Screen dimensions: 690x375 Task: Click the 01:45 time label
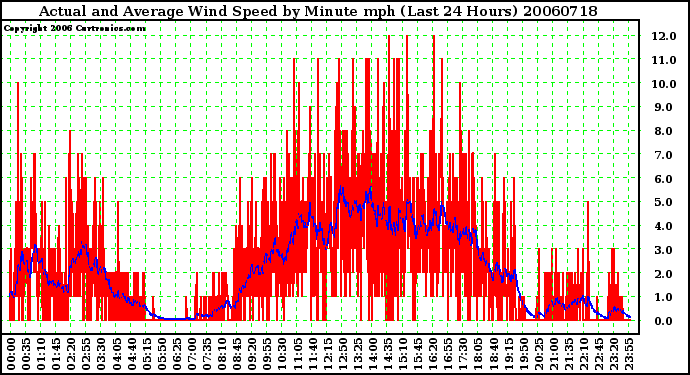pyautogui.click(x=56, y=354)
